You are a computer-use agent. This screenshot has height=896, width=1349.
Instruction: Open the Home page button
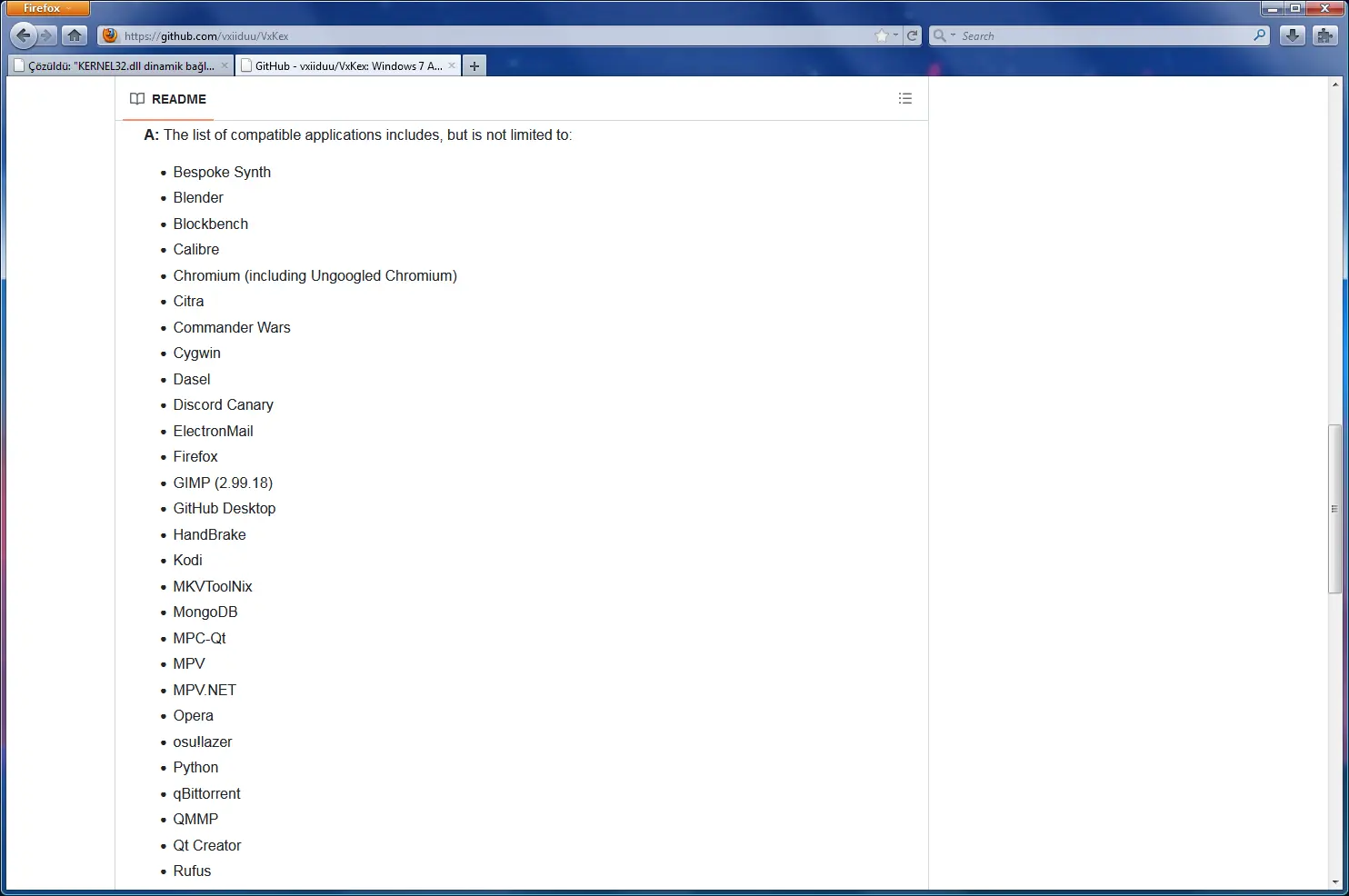(x=75, y=35)
